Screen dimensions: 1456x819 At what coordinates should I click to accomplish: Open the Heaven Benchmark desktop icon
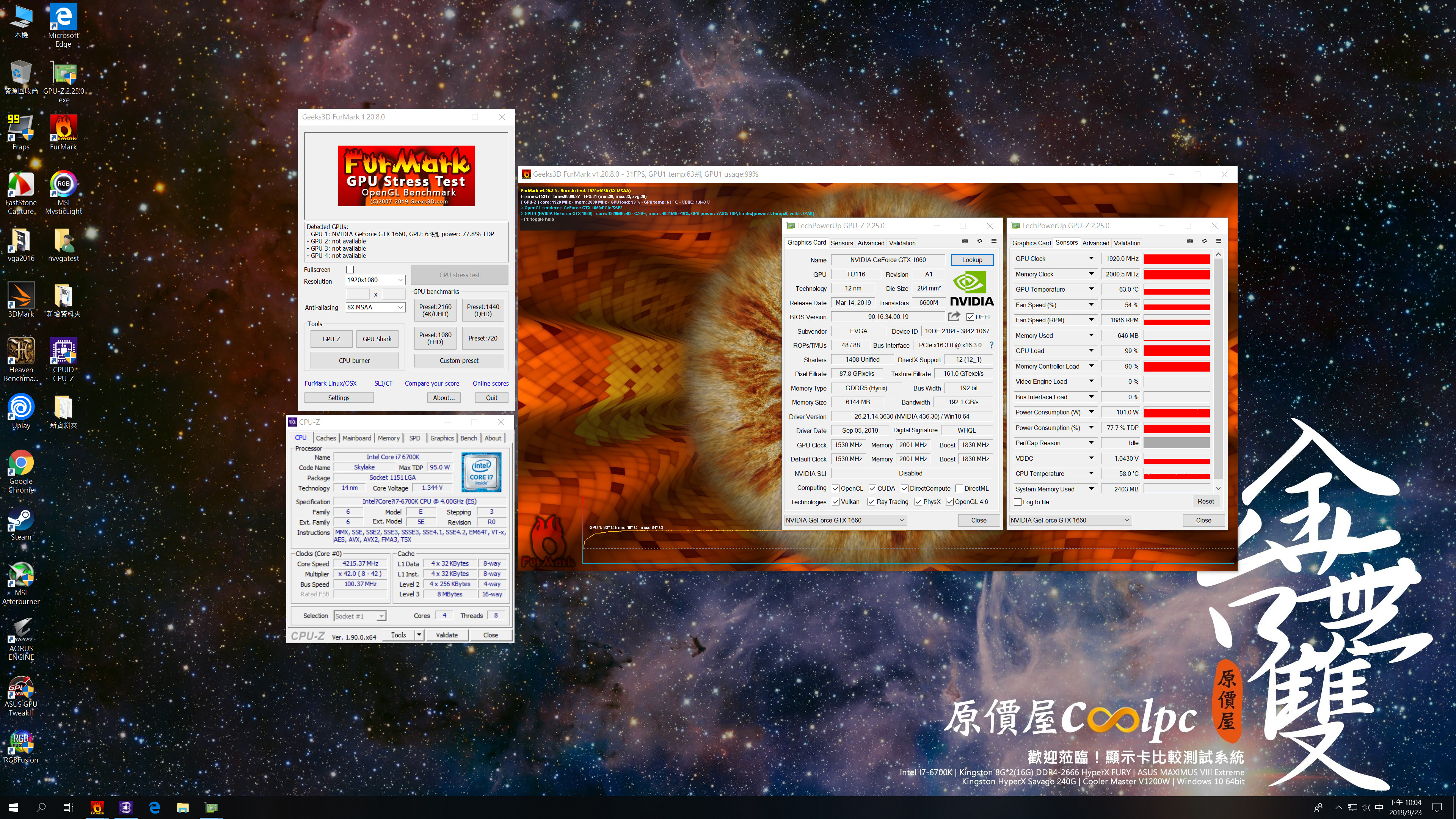click(21, 359)
